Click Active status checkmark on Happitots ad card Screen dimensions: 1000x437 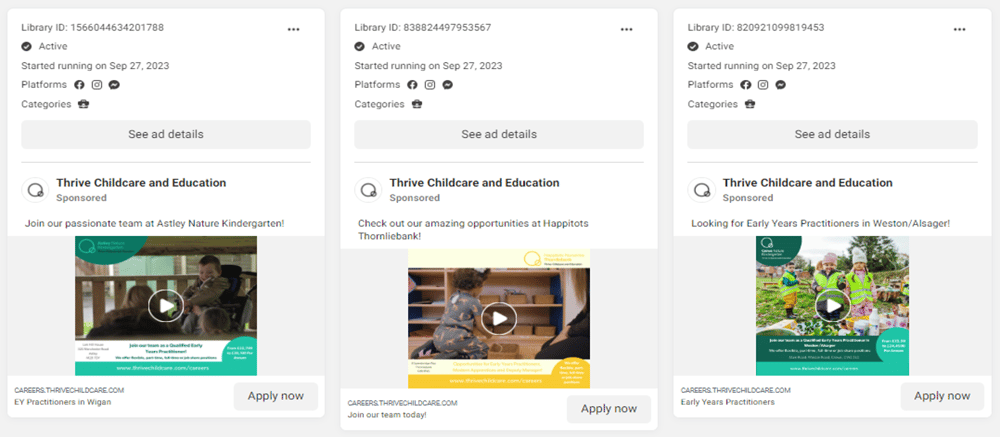coord(360,46)
